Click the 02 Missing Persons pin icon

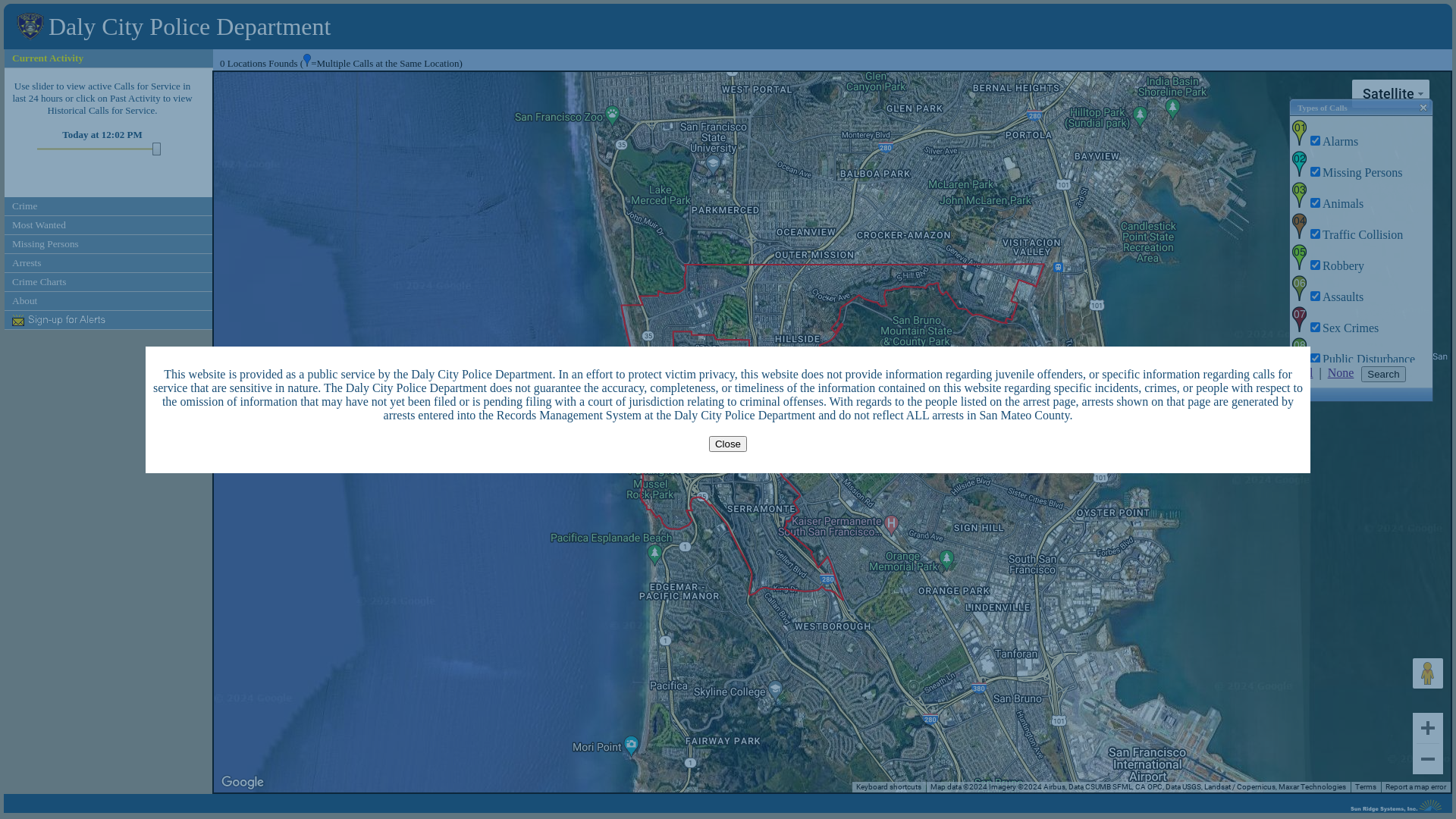[1299, 165]
